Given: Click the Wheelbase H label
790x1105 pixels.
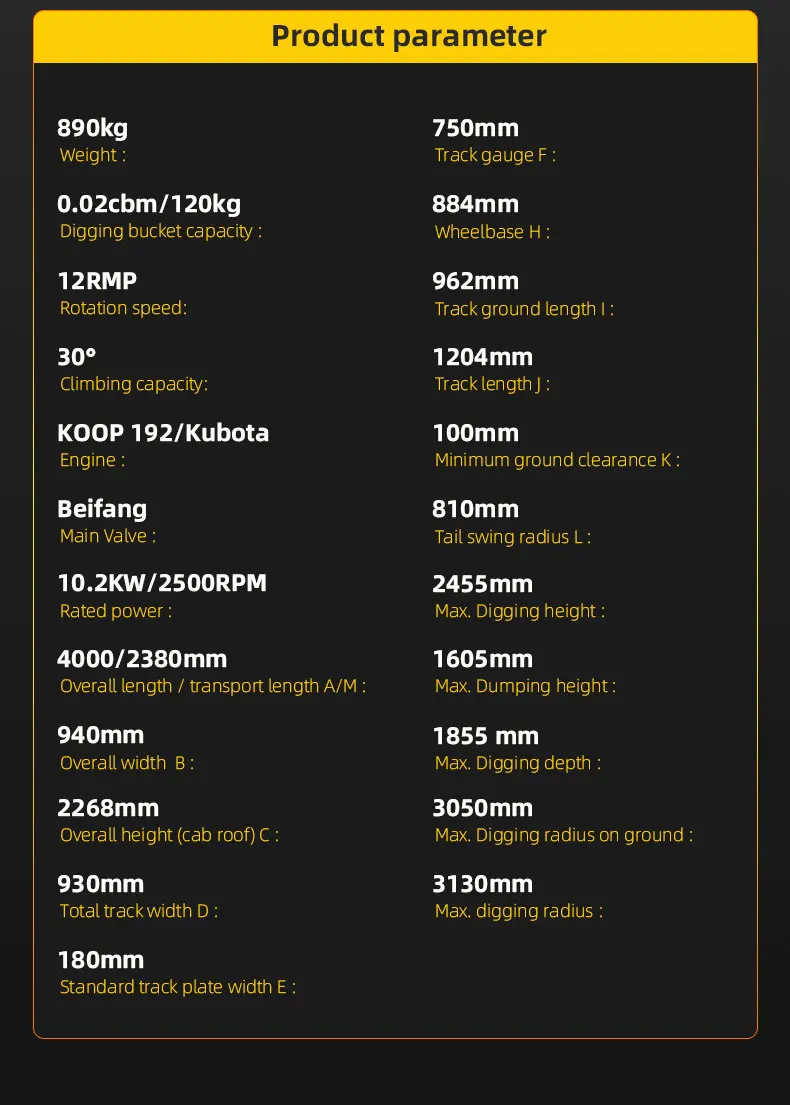Looking at the screenshot, I should pos(492,232).
